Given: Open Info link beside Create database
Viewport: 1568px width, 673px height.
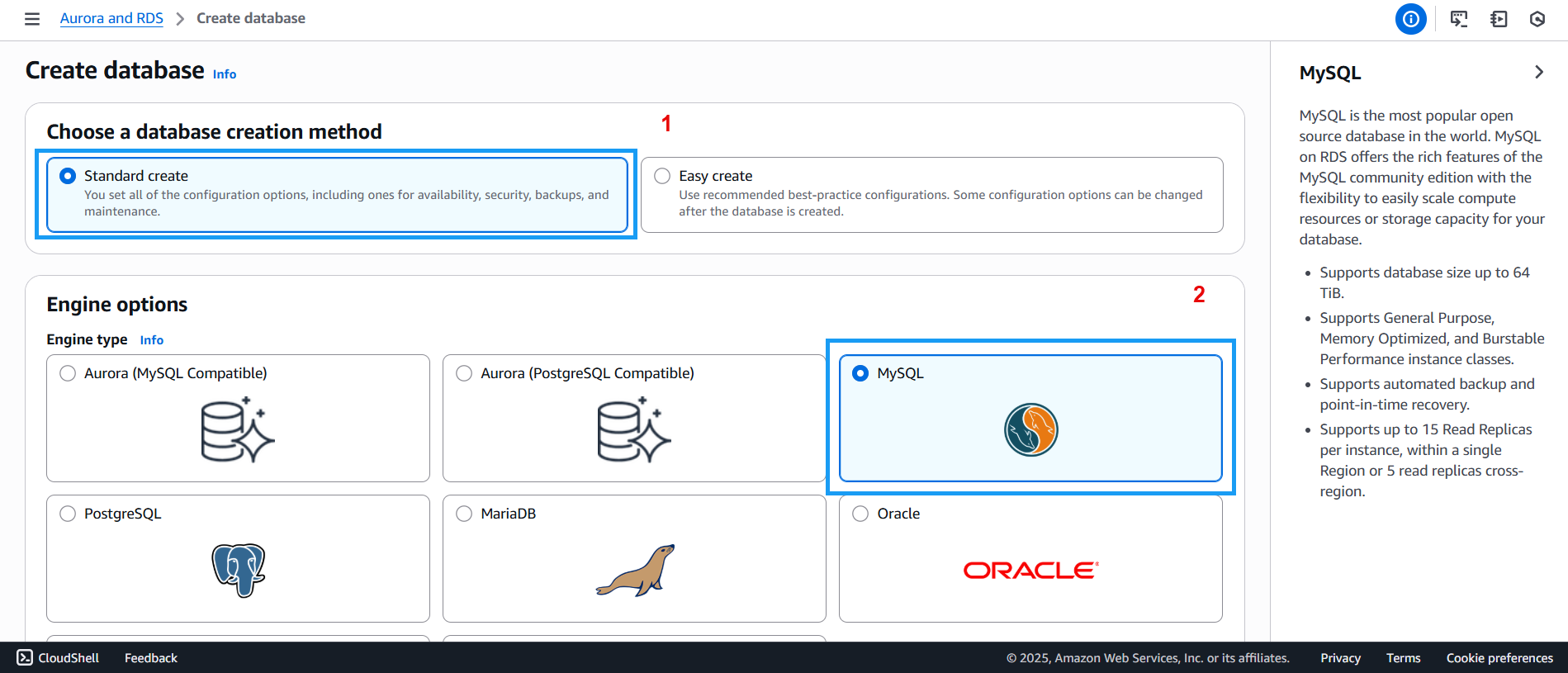Looking at the screenshot, I should coord(225,74).
